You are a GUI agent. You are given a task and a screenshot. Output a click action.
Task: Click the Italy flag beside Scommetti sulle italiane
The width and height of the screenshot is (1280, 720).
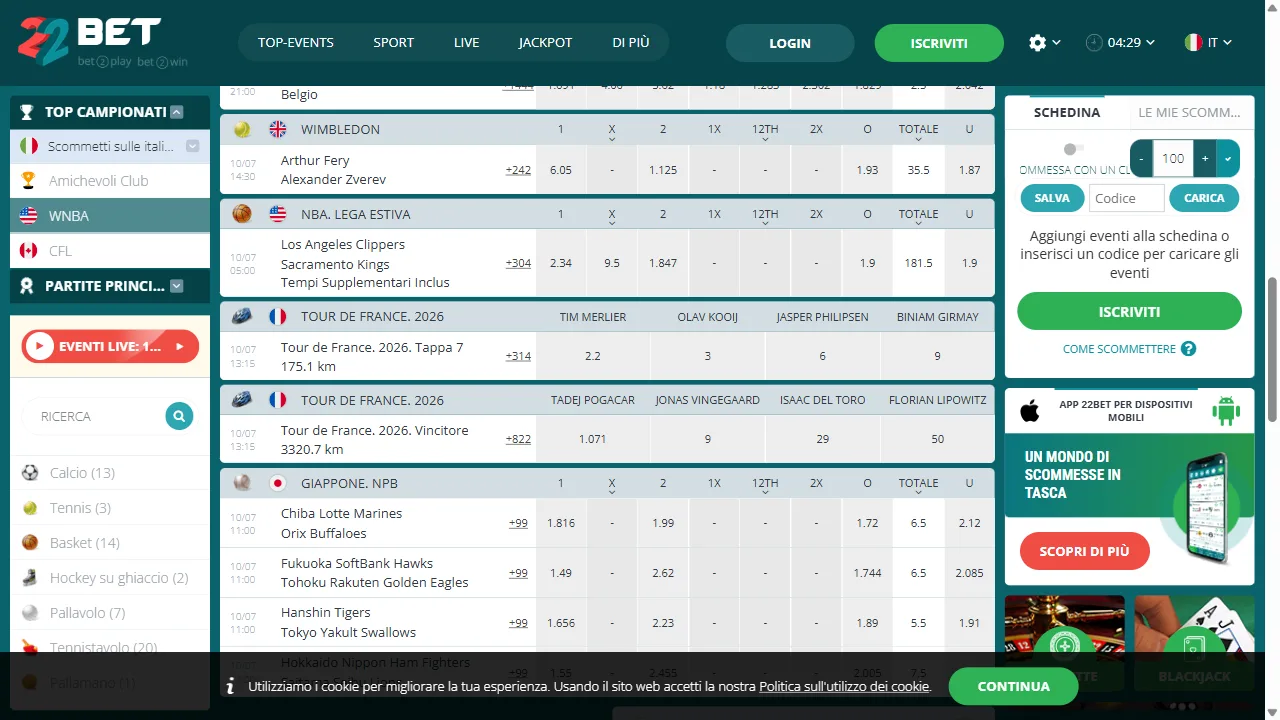tap(29, 146)
